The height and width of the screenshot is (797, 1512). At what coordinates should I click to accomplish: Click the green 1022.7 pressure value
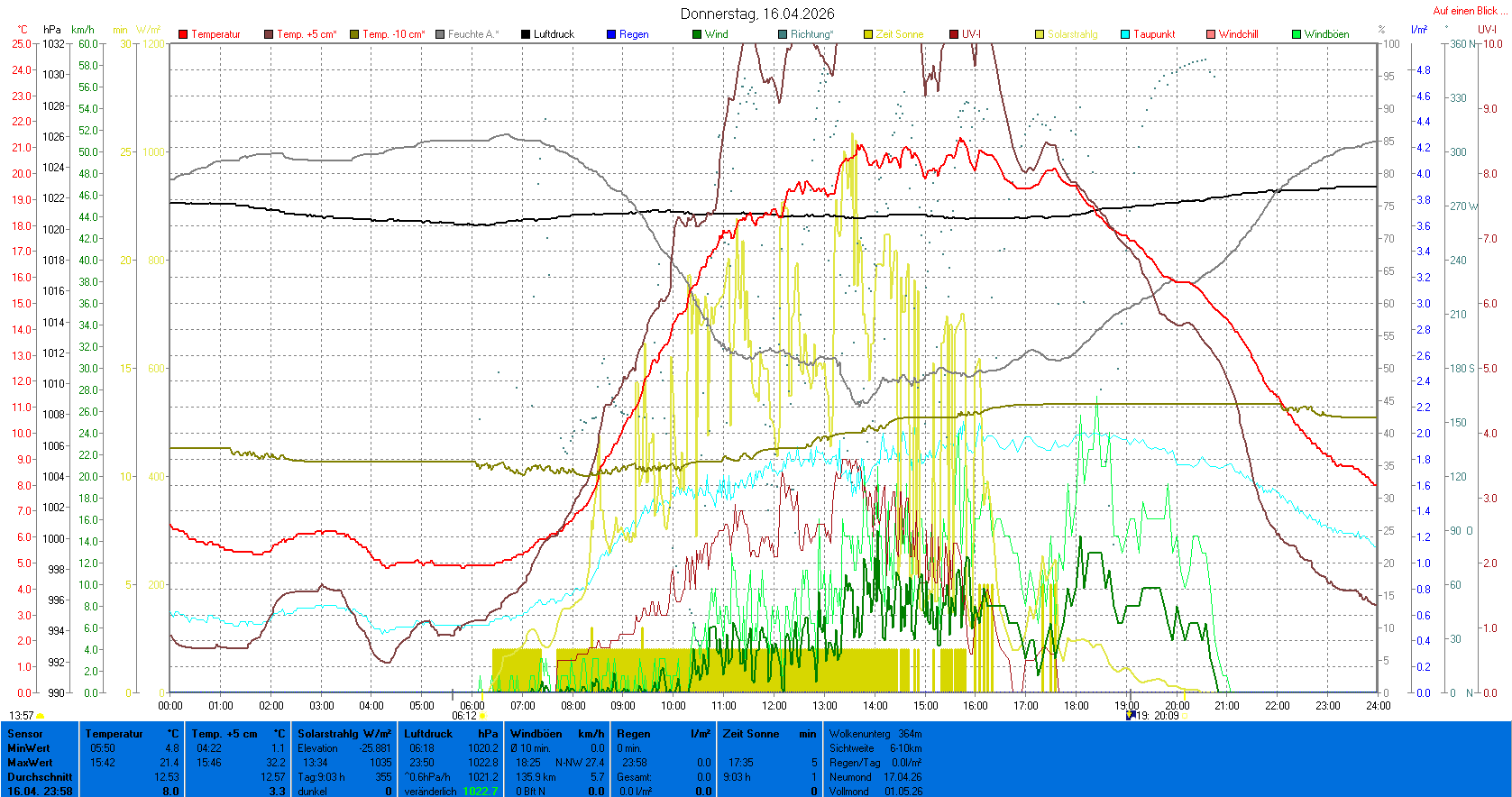480,792
